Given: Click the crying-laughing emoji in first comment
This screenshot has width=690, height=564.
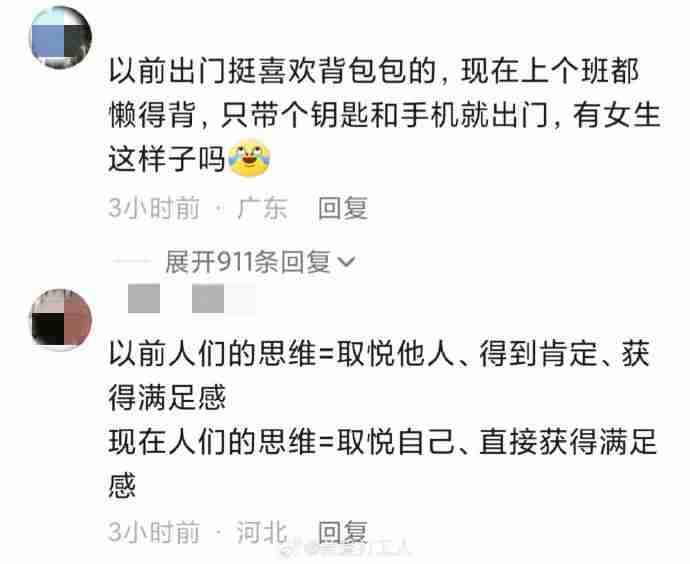Looking at the screenshot, I should click(250, 158).
